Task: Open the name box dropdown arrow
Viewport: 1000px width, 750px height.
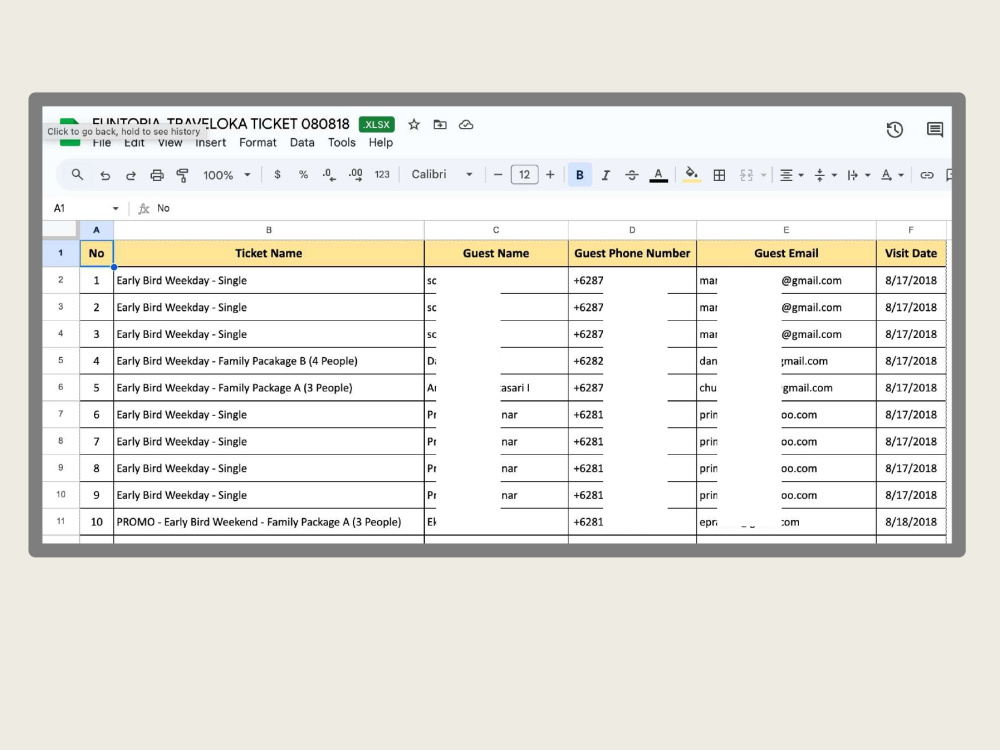Action: click(115, 209)
